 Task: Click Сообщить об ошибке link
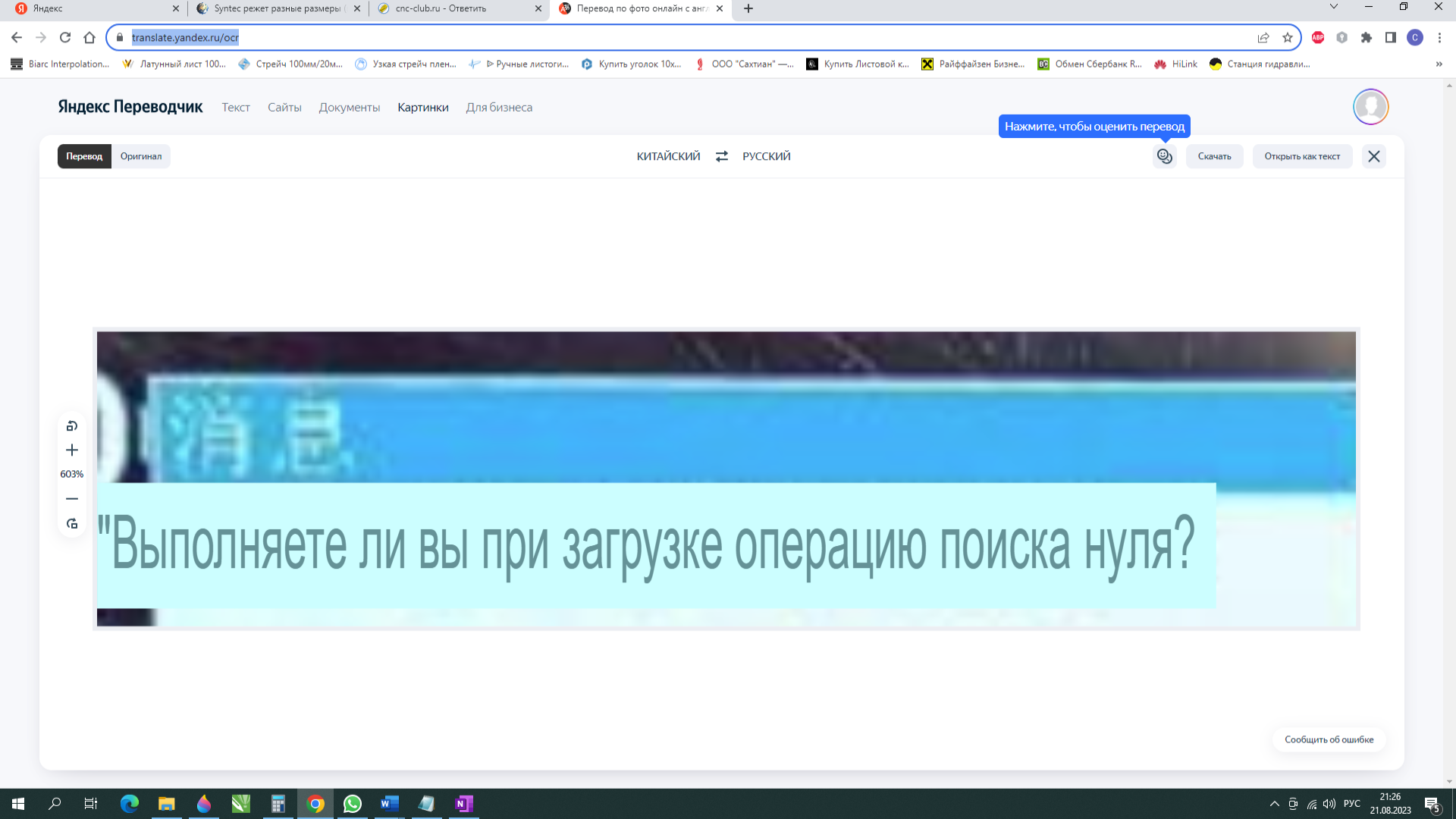[x=1329, y=739]
